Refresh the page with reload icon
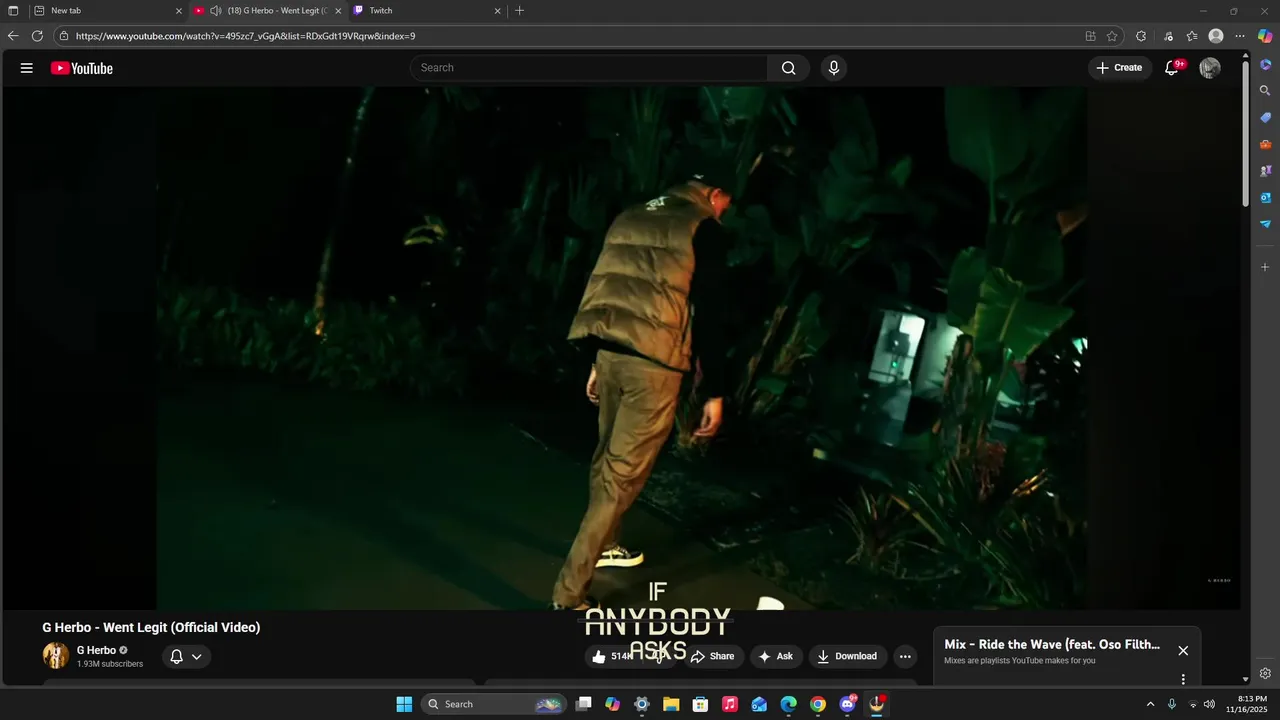Viewport: 1280px width, 720px height. click(37, 36)
